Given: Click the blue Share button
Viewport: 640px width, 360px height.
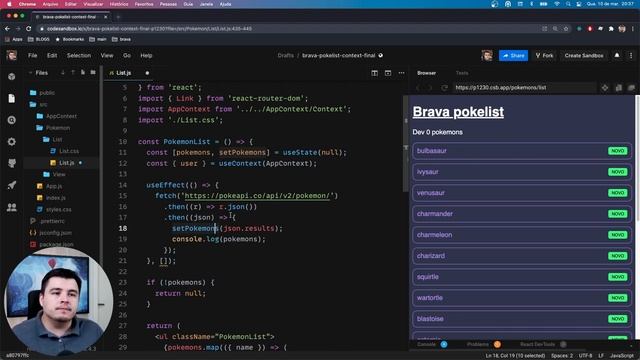Looking at the screenshot, I should pos(513,56).
